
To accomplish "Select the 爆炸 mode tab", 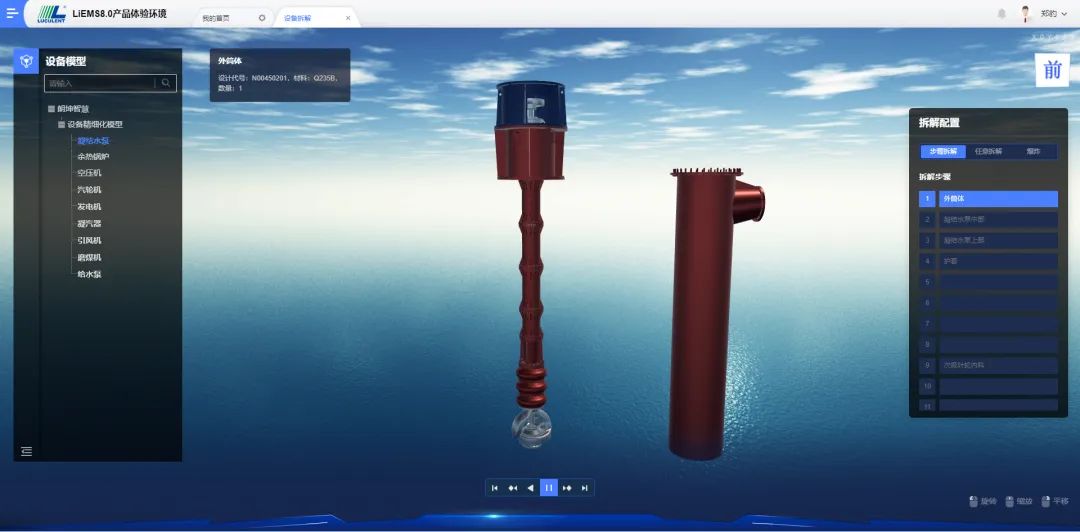I will coord(1033,152).
